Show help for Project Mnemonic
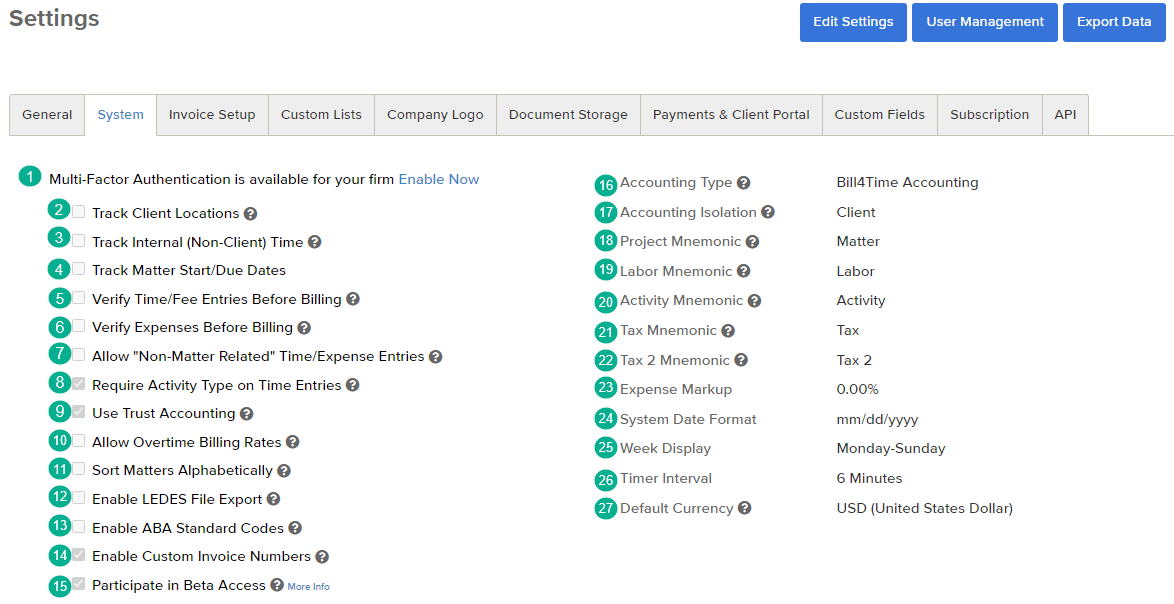This screenshot has width=1174, height=604. click(752, 242)
